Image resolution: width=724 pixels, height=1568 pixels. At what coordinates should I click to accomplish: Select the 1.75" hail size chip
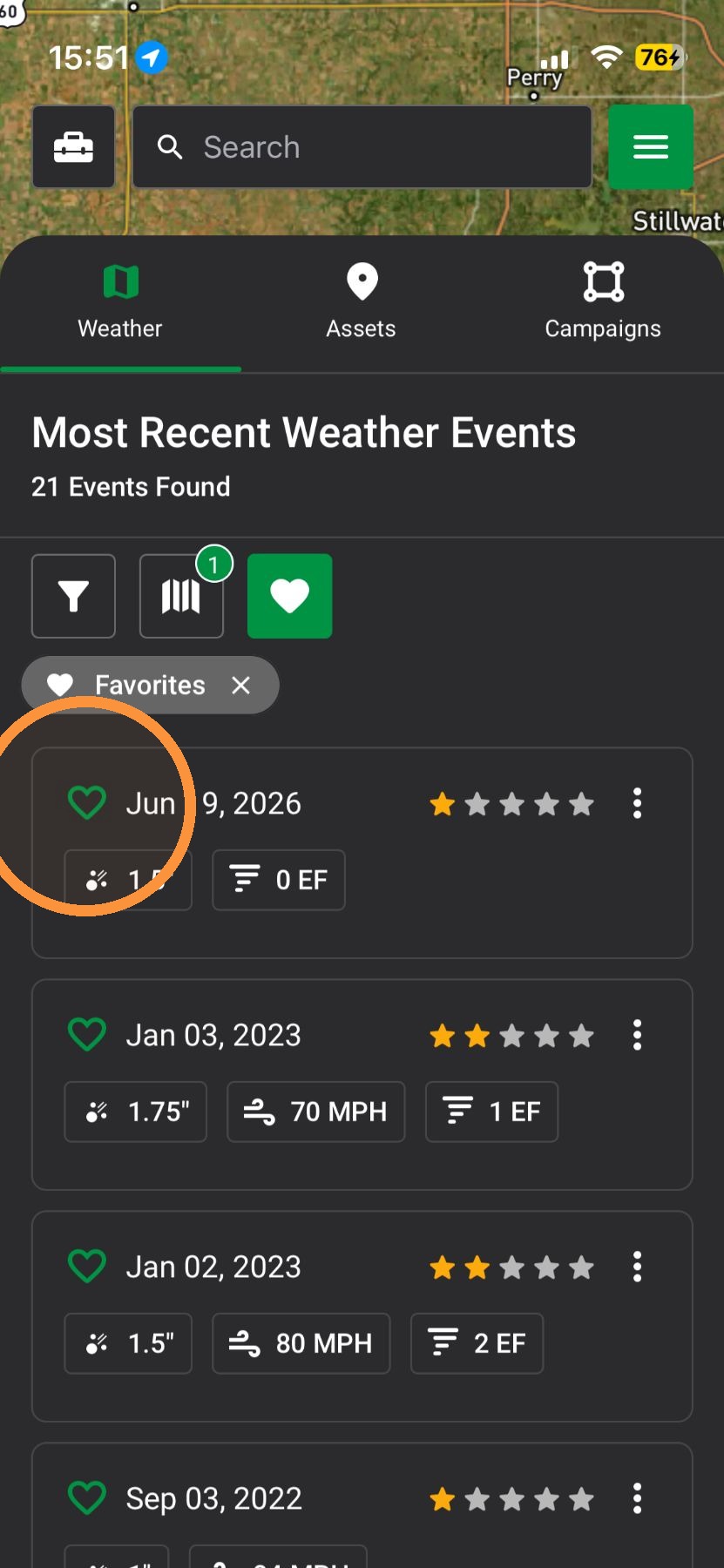(x=136, y=1112)
